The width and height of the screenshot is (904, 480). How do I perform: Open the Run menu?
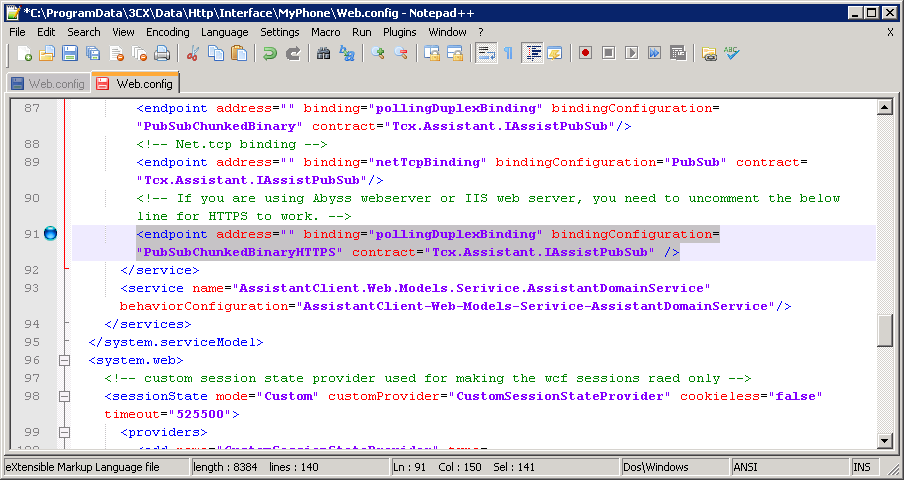pyautogui.click(x=361, y=32)
